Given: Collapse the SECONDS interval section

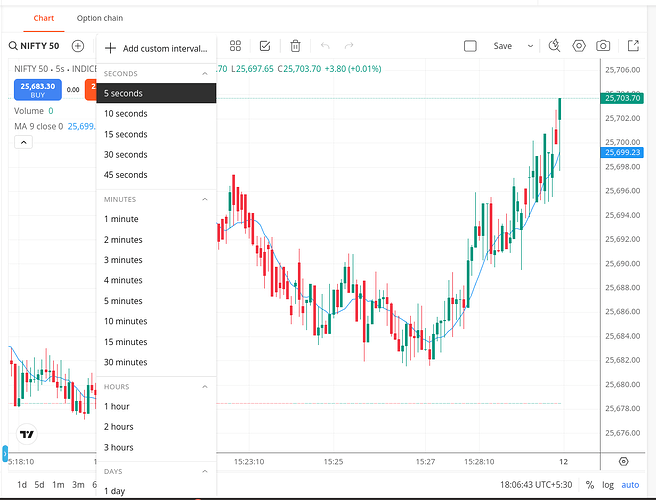Looking at the screenshot, I should (x=205, y=74).
